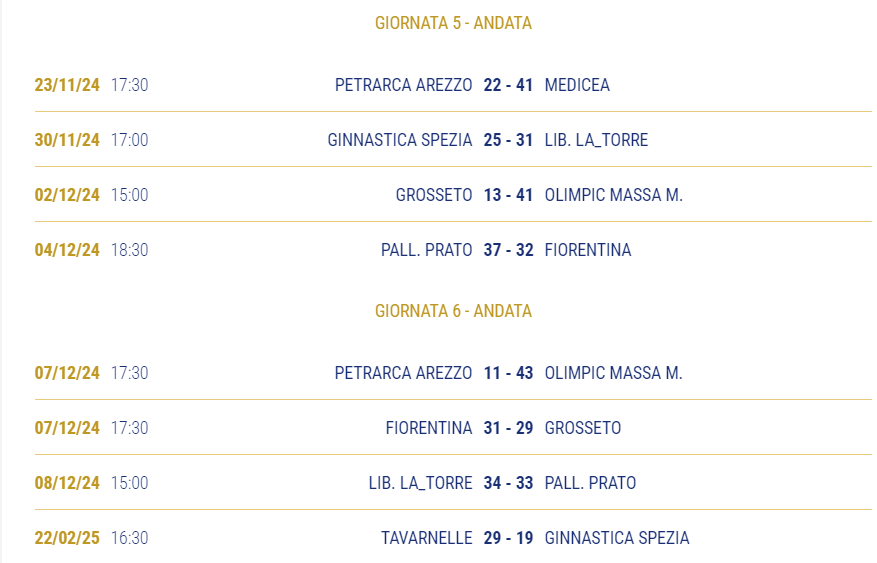Click the 22/02/25 match date
Screen dimensions: 877x563
point(67,538)
